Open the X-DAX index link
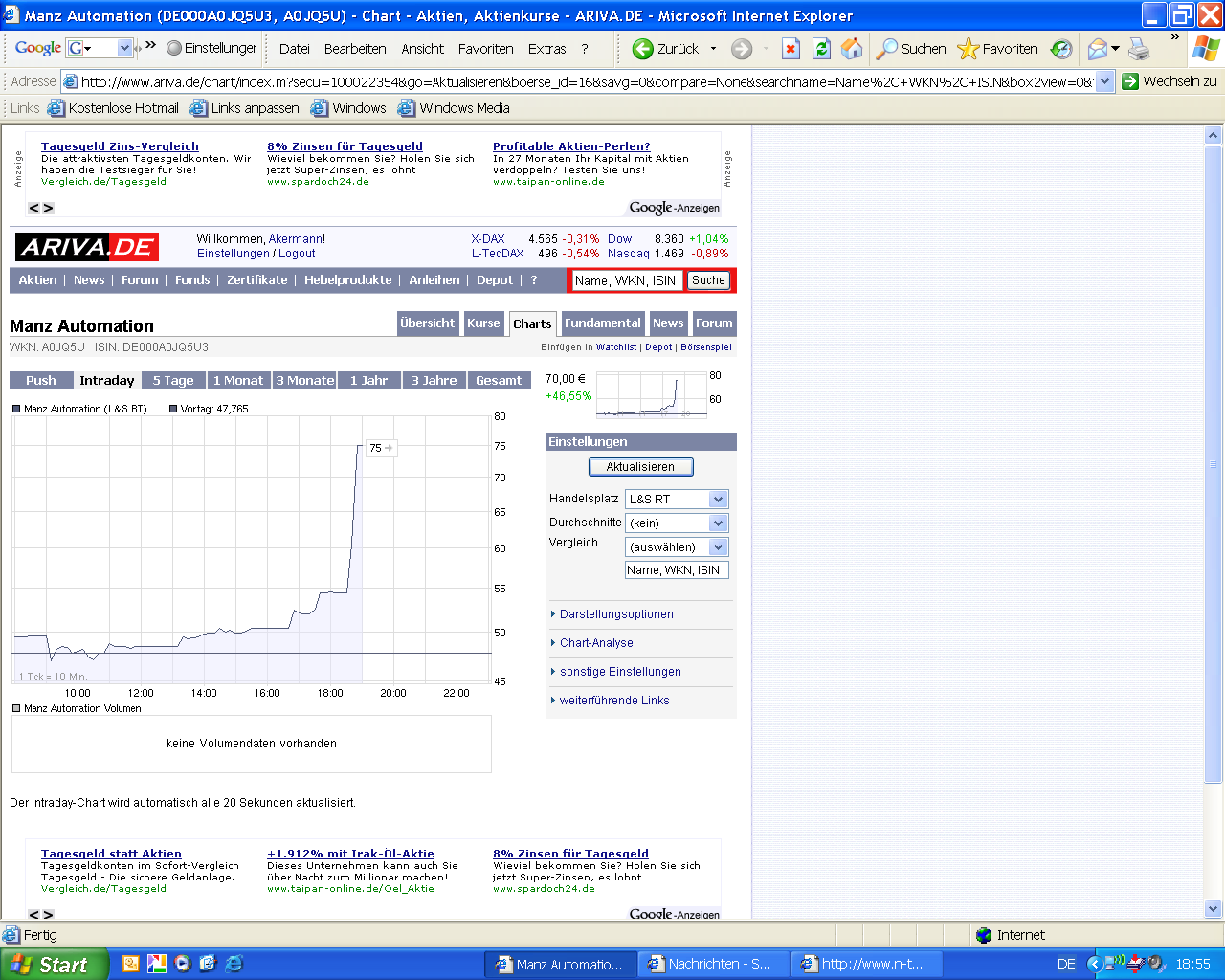 click(x=488, y=239)
